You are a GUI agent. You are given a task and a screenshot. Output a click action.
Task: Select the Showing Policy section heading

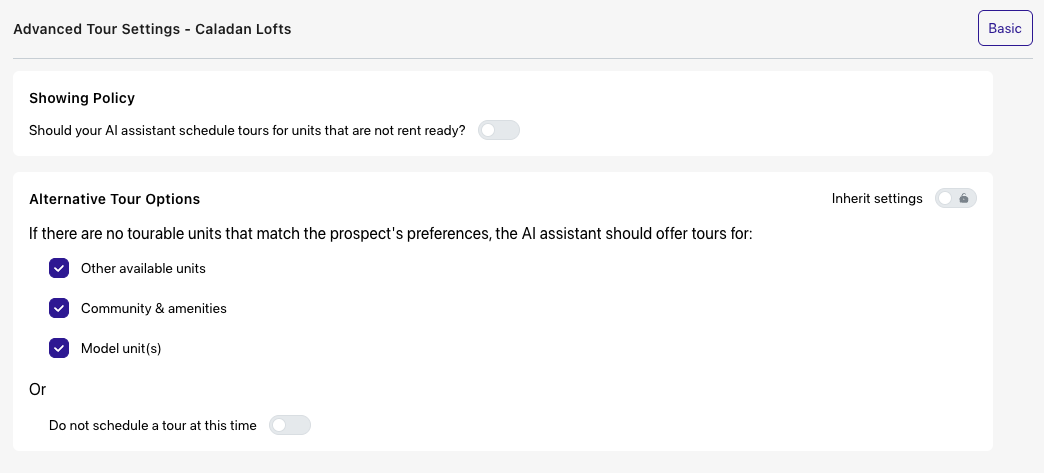click(82, 98)
